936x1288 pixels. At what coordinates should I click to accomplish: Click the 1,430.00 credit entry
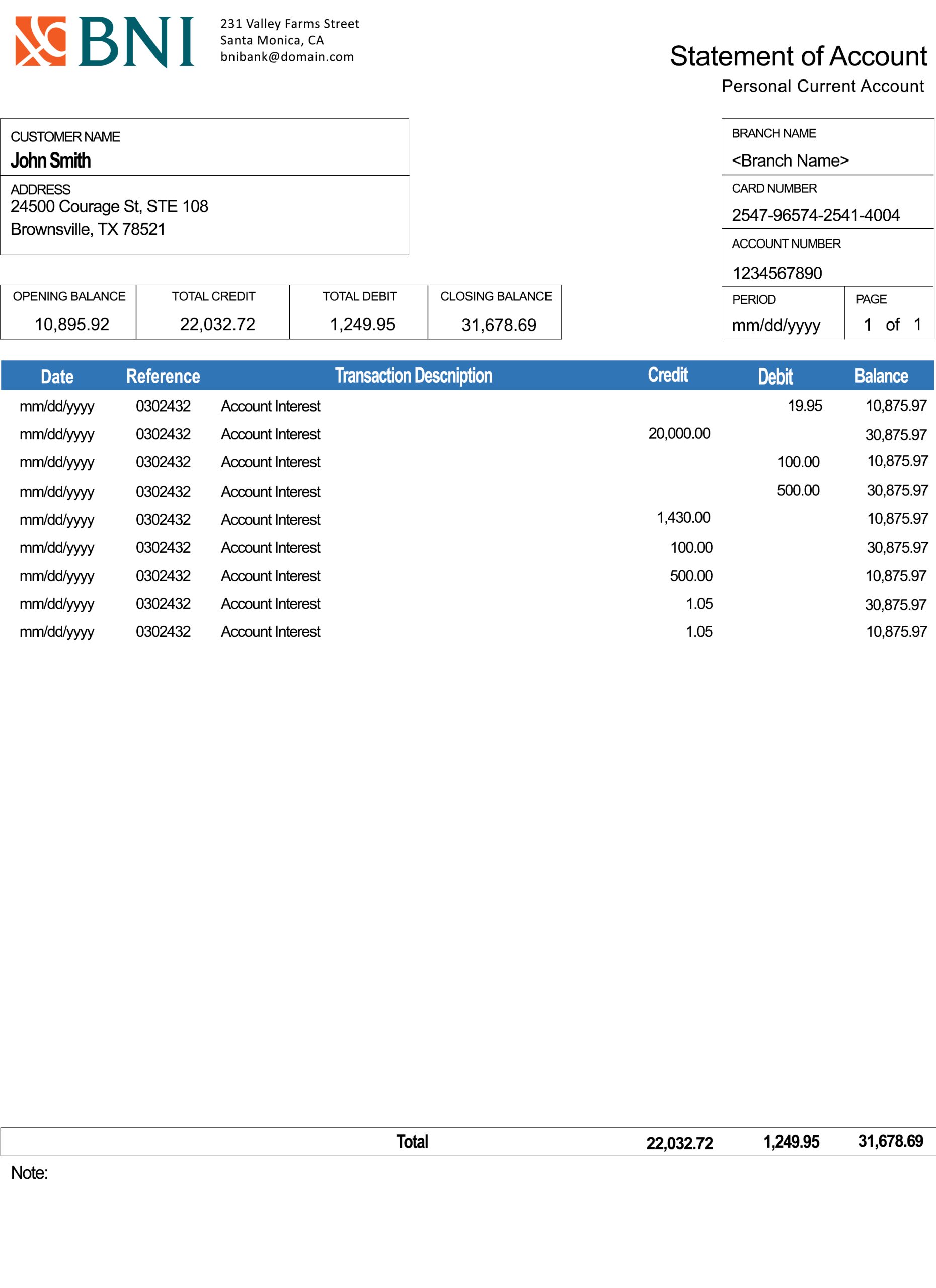point(683,517)
